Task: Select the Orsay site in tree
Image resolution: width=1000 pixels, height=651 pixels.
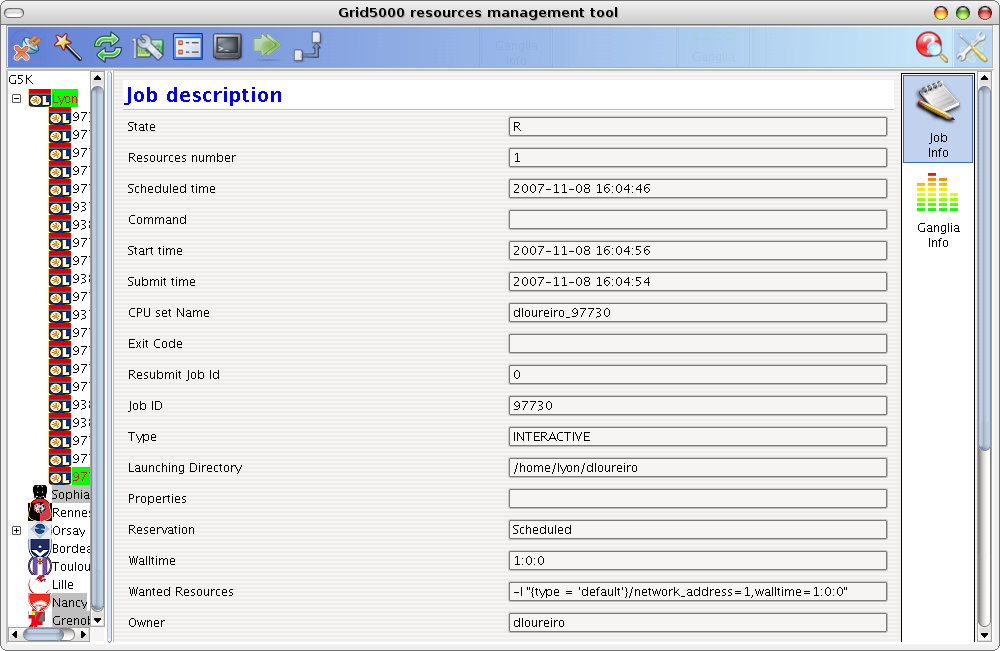Action: point(68,530)
